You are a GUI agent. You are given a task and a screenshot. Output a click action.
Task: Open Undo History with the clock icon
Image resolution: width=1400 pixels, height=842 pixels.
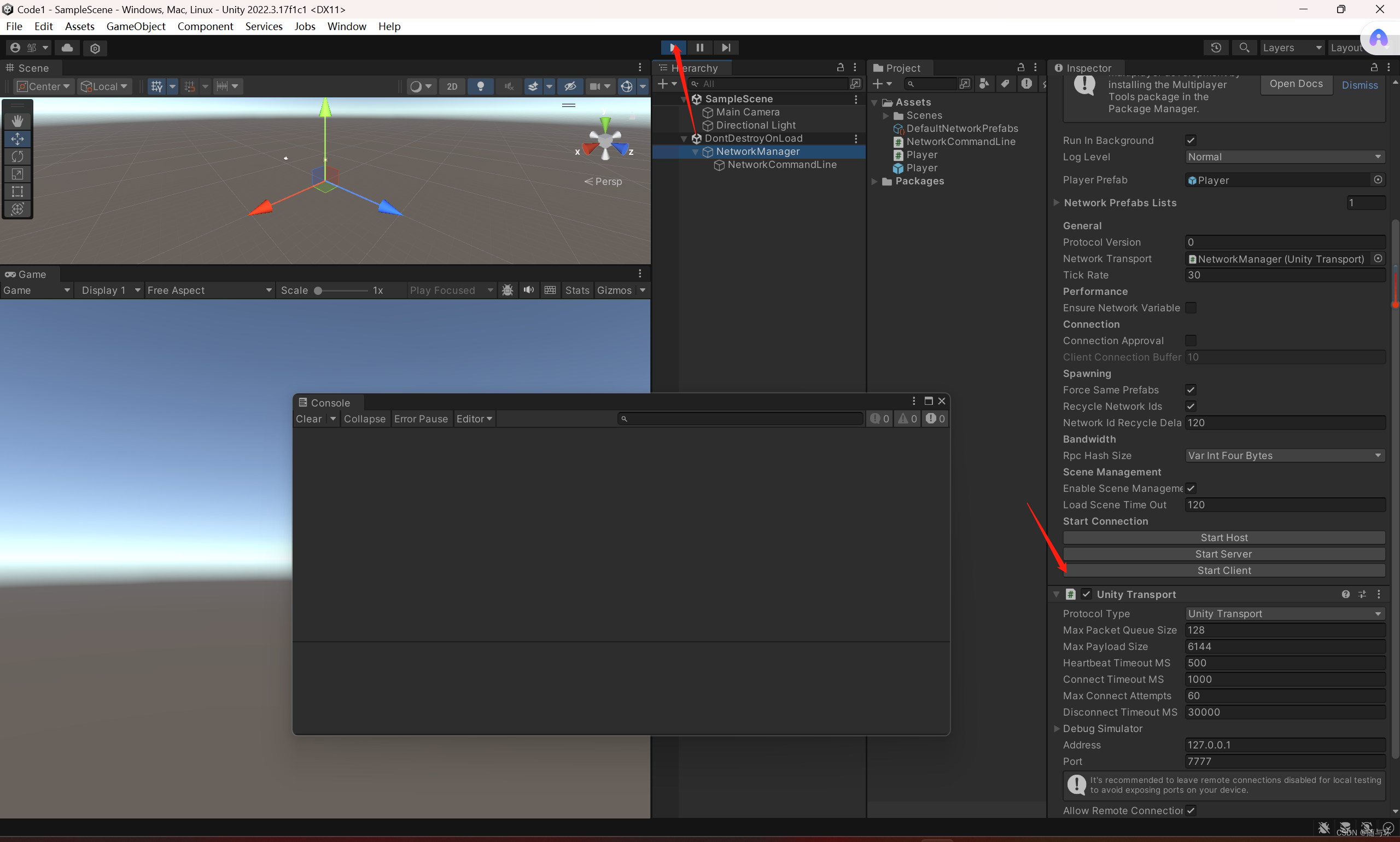1216,48
